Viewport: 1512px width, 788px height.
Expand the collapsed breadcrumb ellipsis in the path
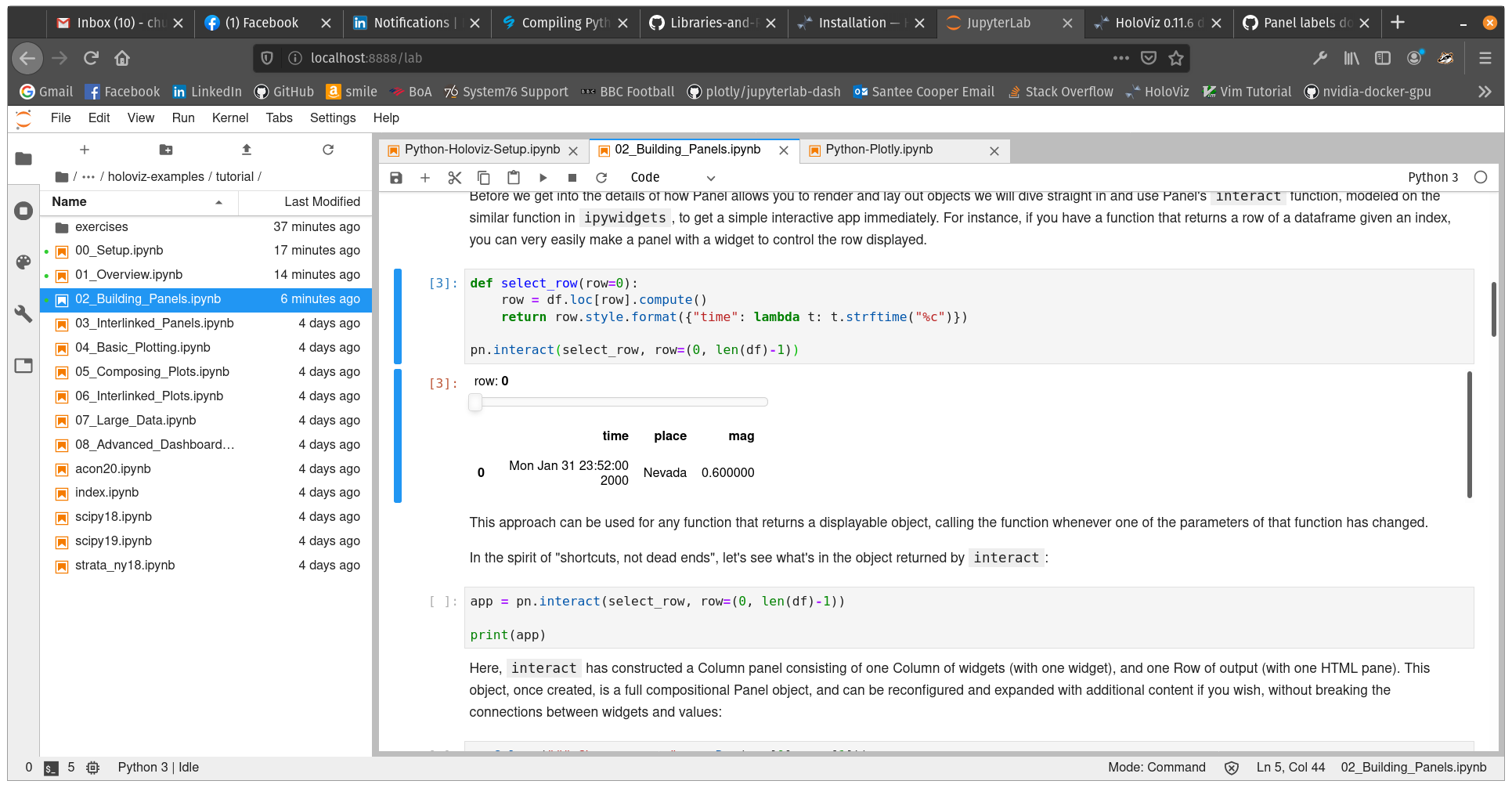click(x=88, y=176)
